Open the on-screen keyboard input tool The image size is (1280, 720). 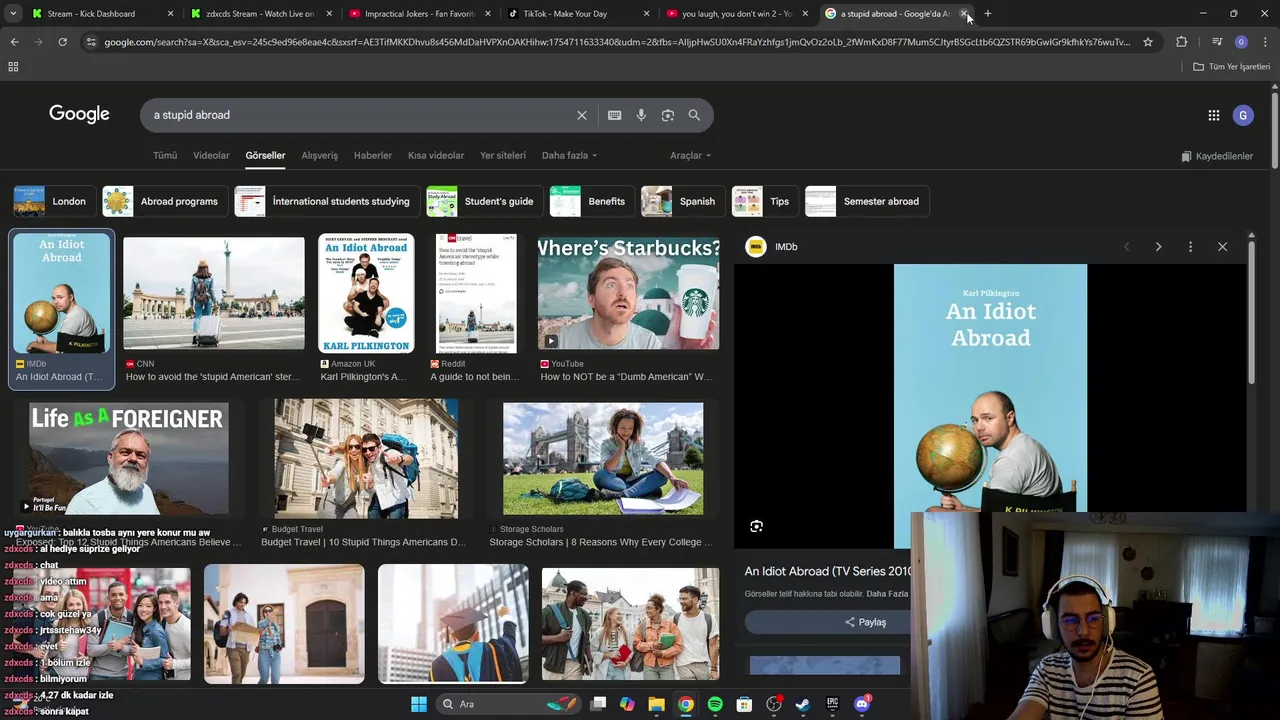click(x=614, y=115)
